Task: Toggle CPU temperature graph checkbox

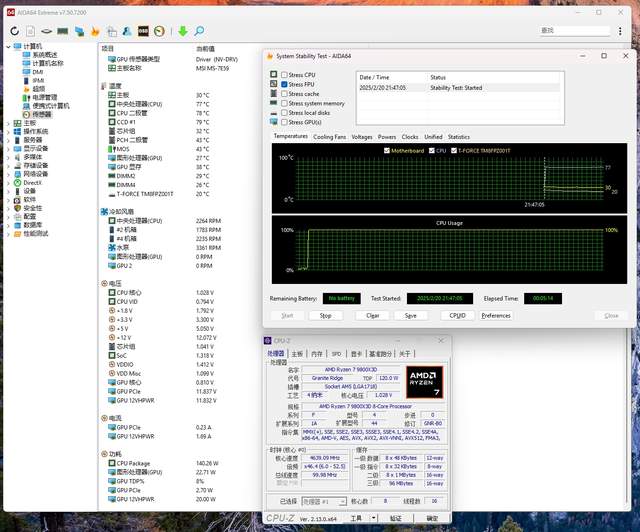Action: click(x=431, y=151)
